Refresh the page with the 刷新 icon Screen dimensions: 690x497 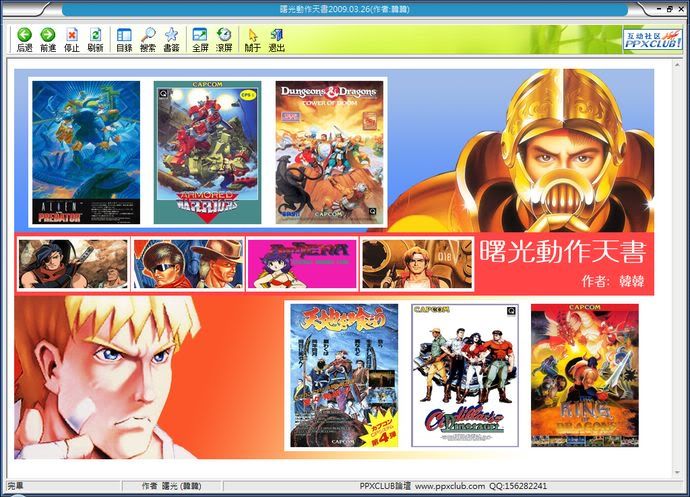pos(95,34)
